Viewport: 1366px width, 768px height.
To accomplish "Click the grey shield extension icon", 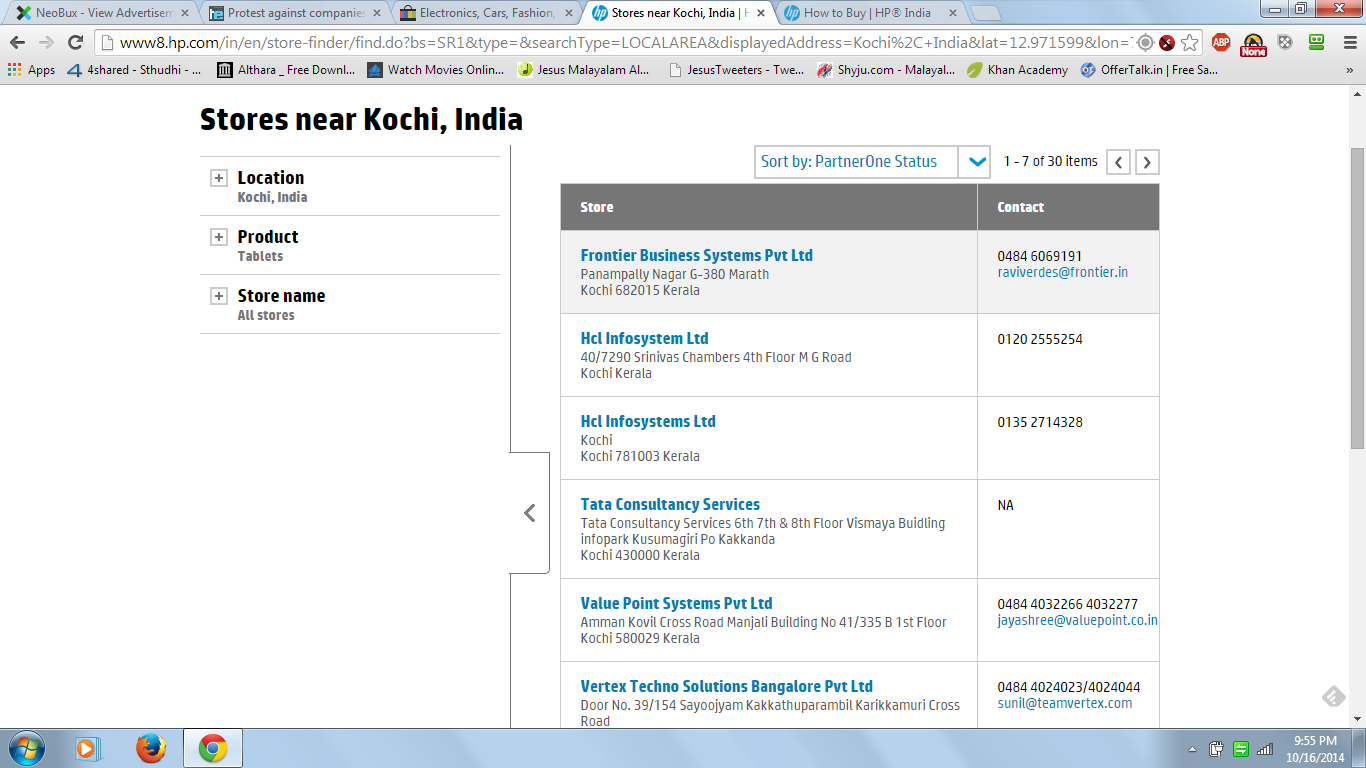I will pyautogui.click(x=1285, y=42).
